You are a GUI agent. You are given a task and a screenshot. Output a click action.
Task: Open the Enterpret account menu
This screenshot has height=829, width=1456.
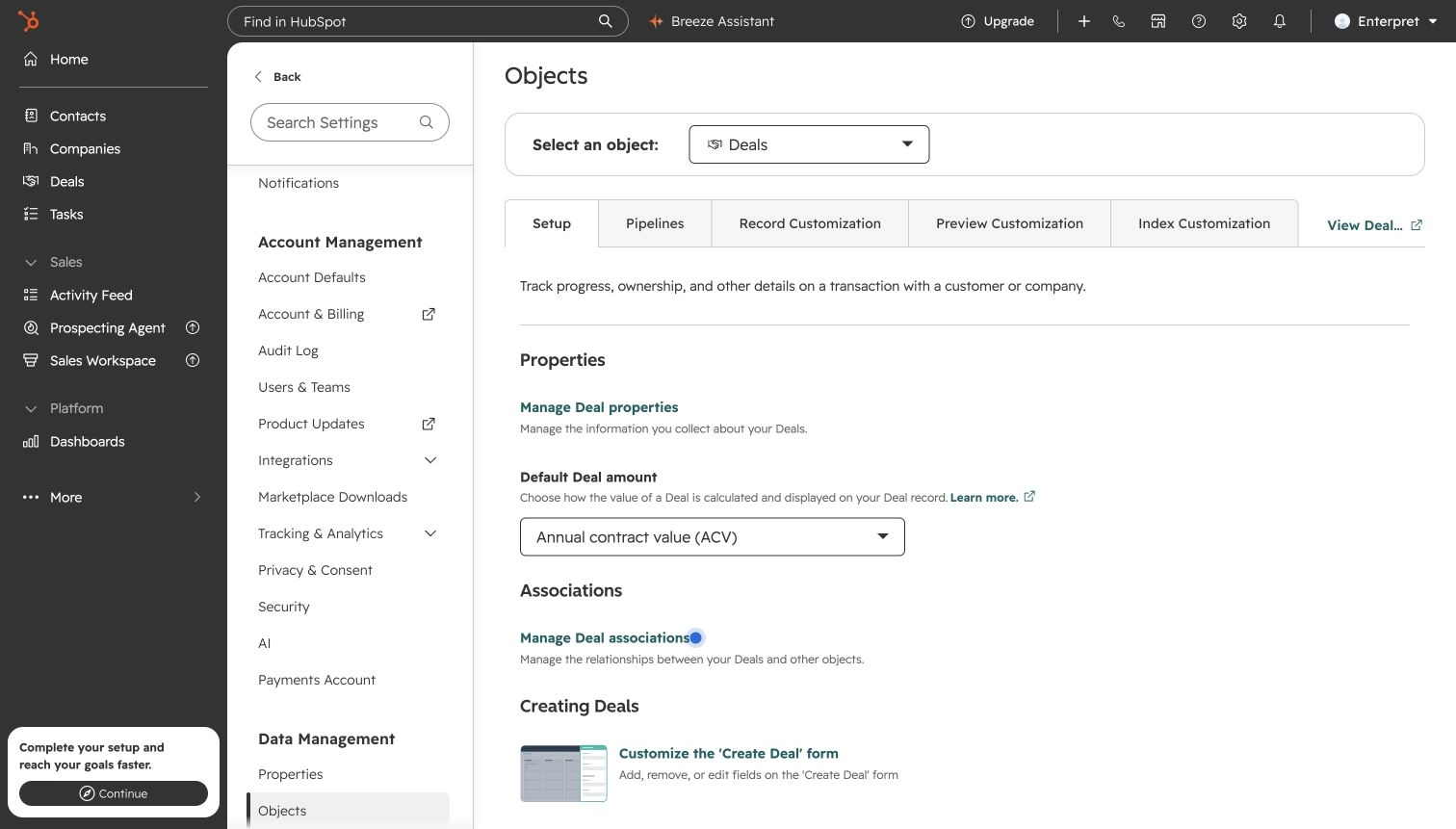[1386, 21]
